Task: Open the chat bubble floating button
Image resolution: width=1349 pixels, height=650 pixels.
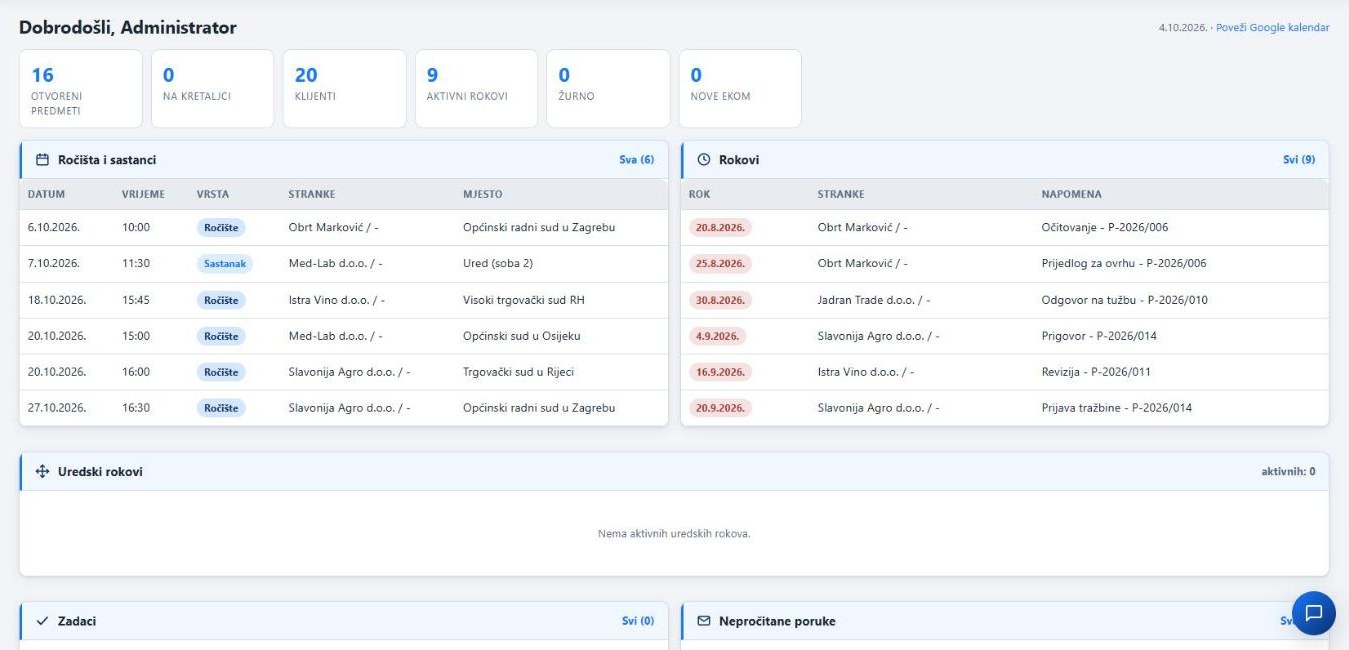Action: click(1313, 613)
